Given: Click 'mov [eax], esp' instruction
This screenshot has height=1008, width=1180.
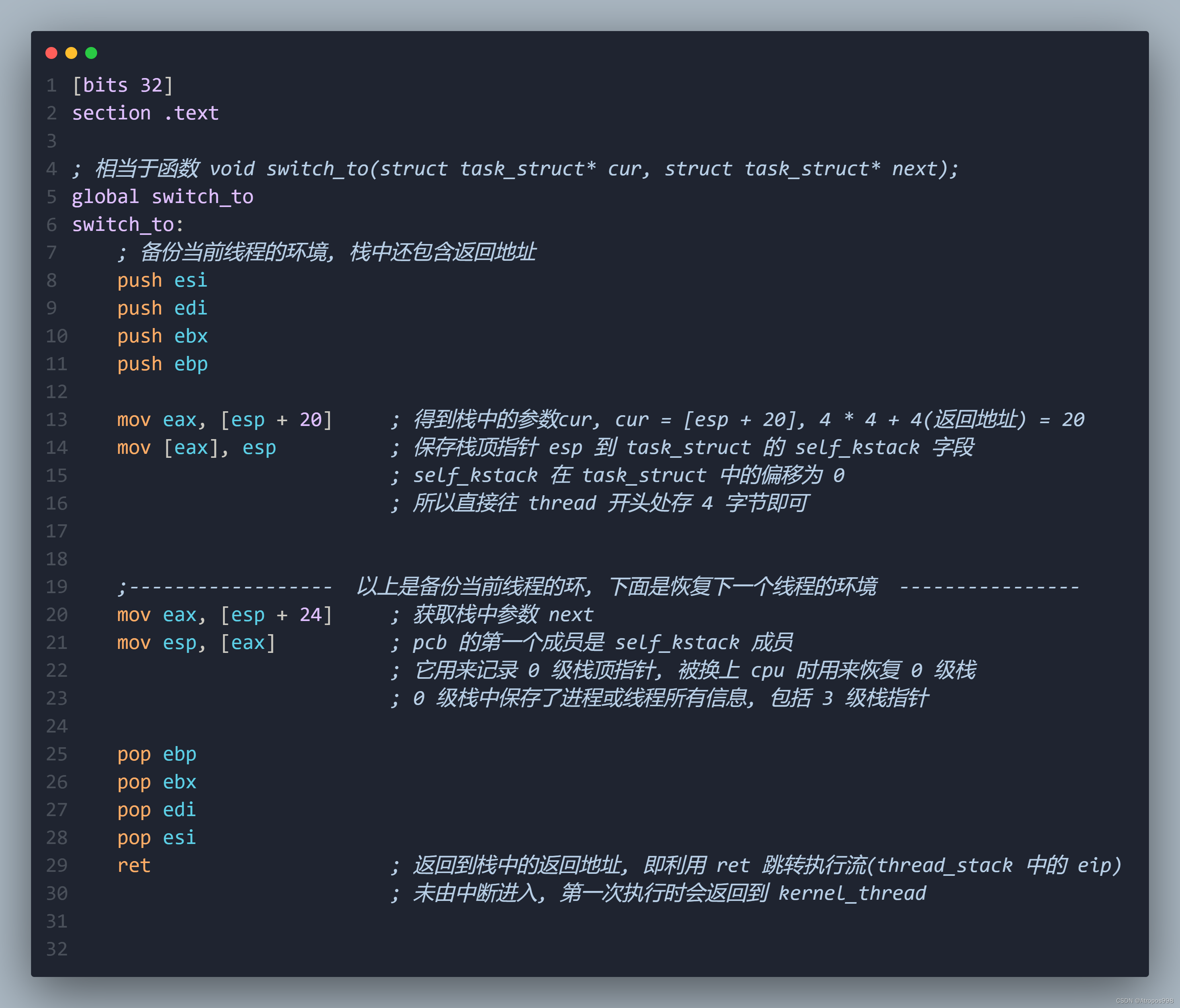Looking at the screenshot, I should [197, 447].
